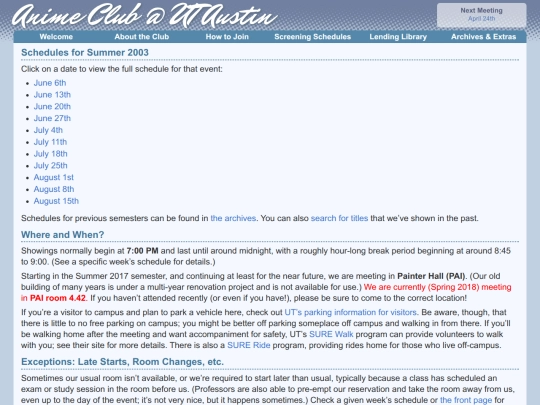Open the How to Join page
Screen dimensions: 540x405
[x=227, y=37]
